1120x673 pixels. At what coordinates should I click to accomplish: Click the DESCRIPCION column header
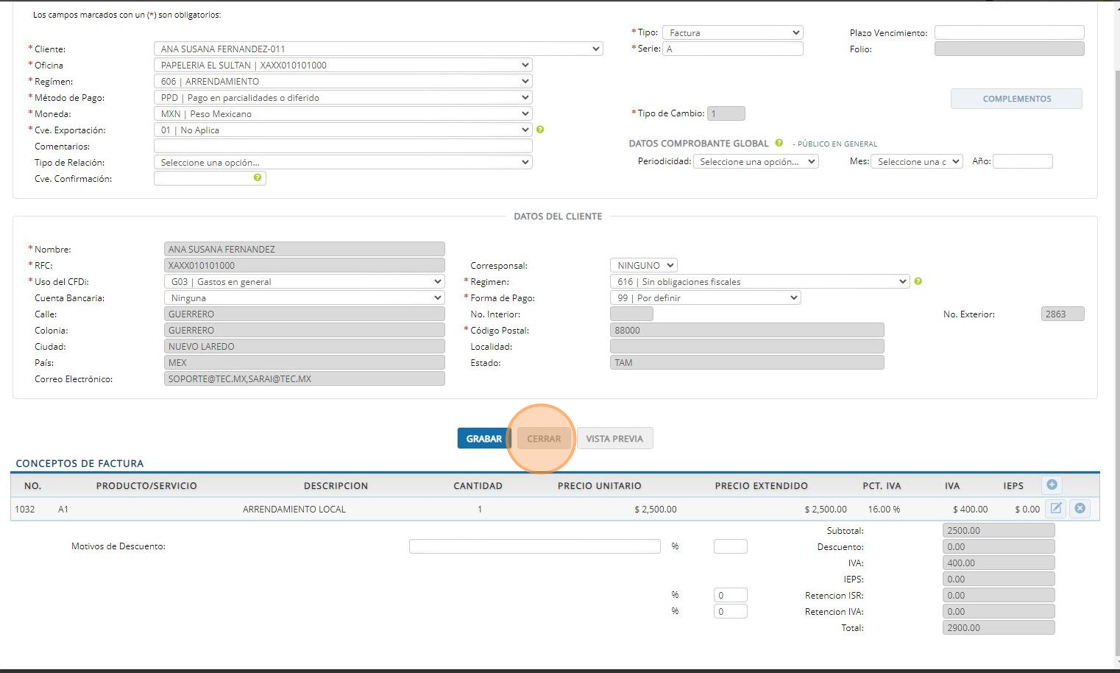click(x=336, y=486)
